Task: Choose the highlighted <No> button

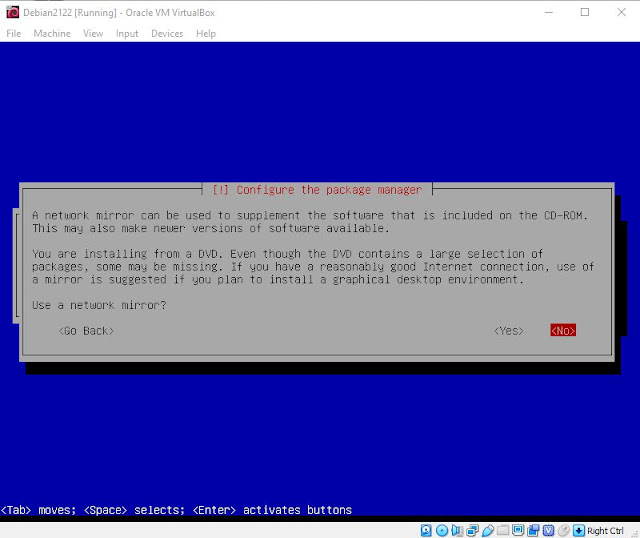Action: click(x=563, y=331)
